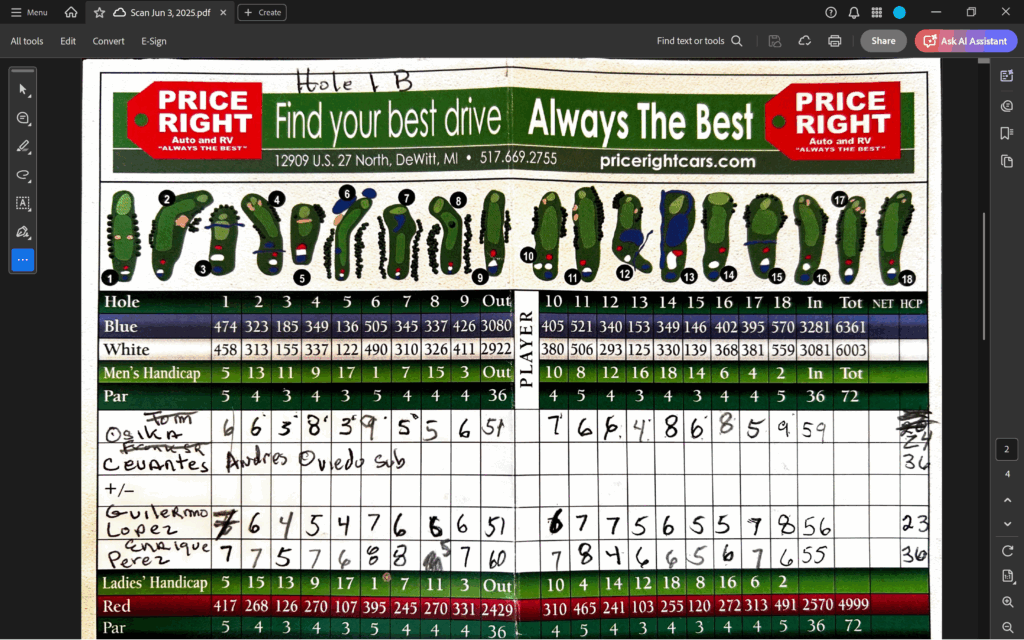This screenshot has height=640, width=1024.
Task: Click the 'Blue' tee row label
Action: coord(121,327)
